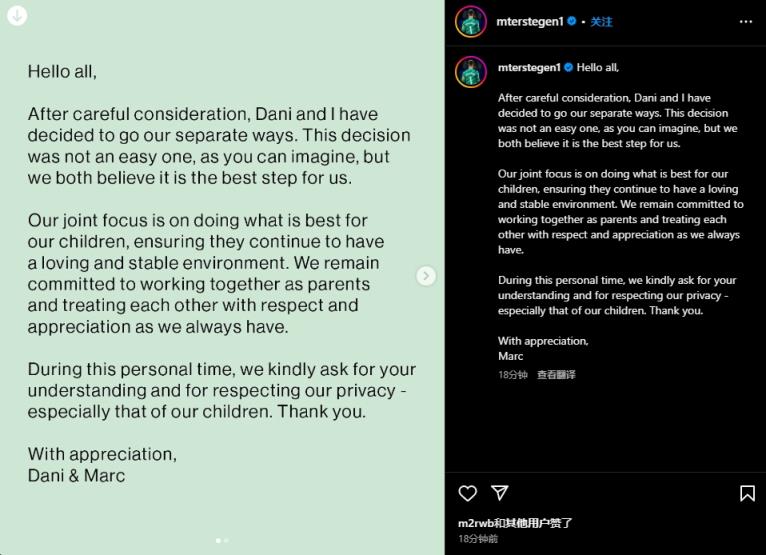Save the post with the bookmark icon
The height and width of the screenshot is (555, 766).
pyautogui.click(x=747, y=493)
